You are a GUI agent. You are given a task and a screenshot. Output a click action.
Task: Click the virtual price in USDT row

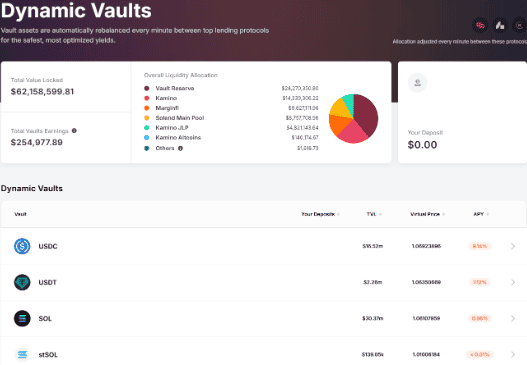click(426, 282)
